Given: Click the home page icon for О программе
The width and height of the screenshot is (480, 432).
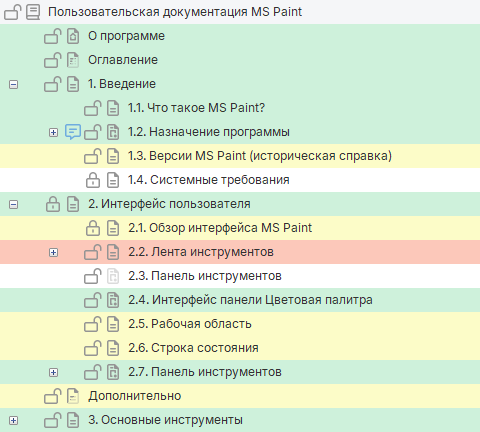Looking at the screenshot, I should (73, 36).
